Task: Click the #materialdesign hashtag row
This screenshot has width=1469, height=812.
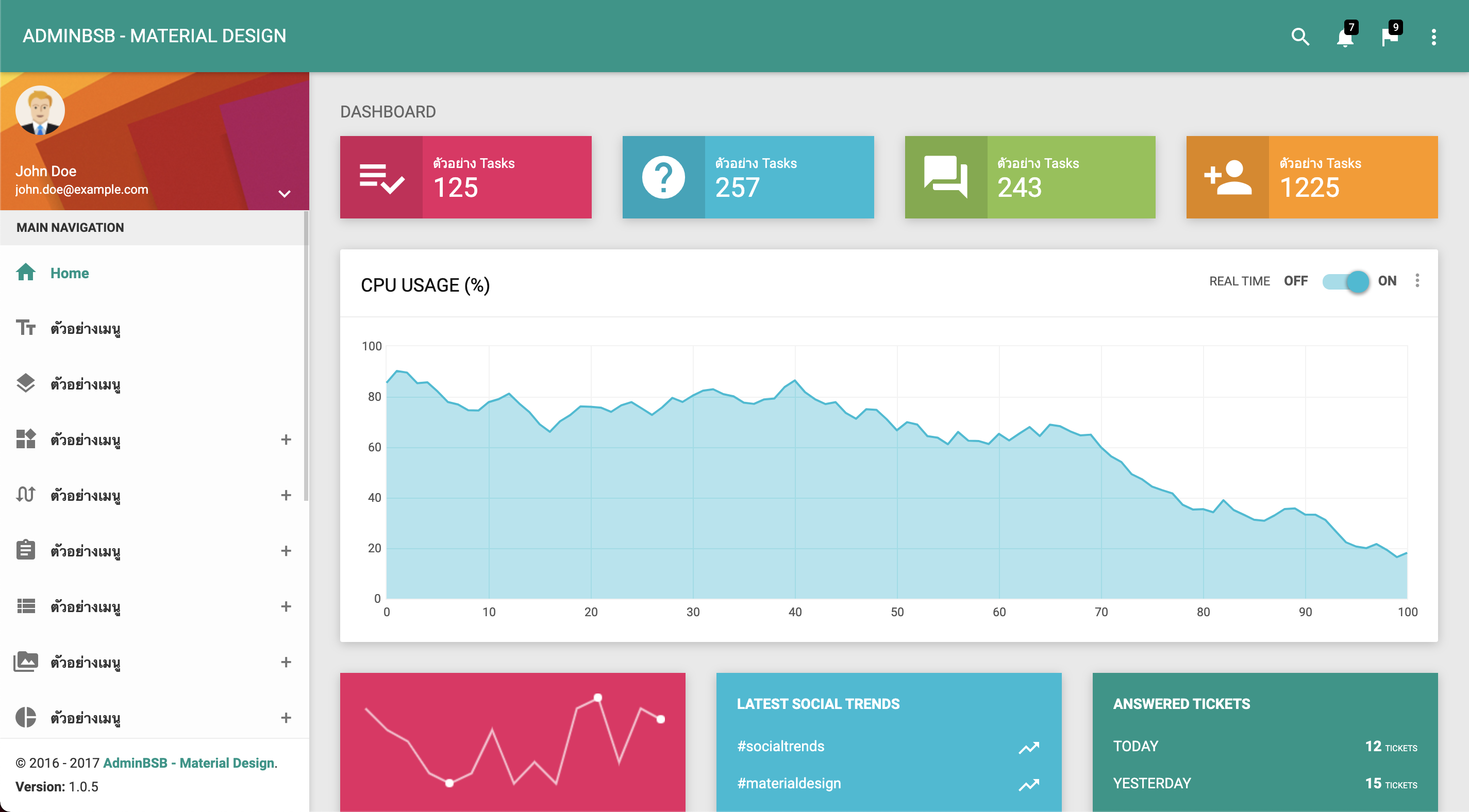Action: tap(889, 784)
